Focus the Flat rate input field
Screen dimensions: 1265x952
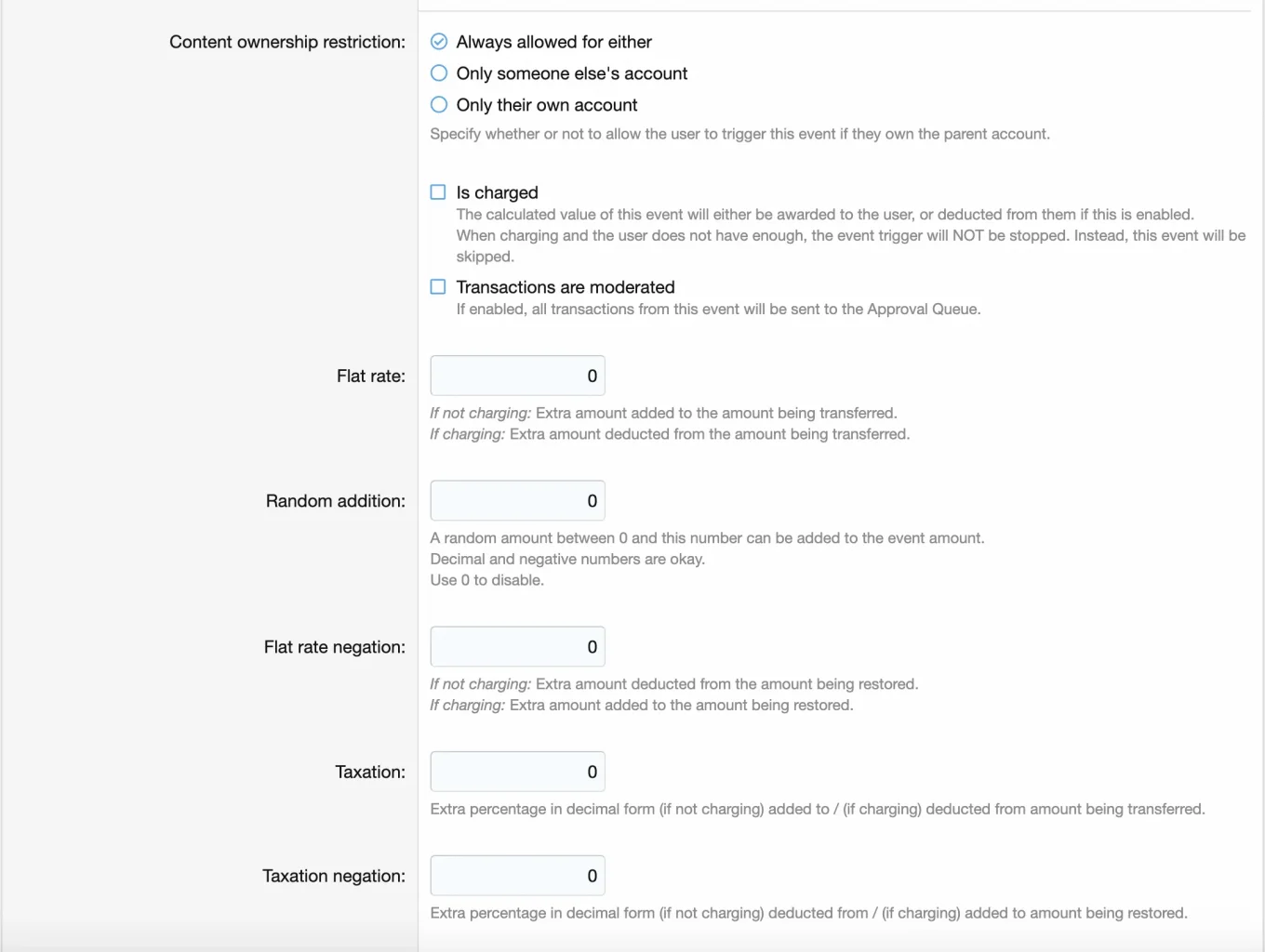pyautogui.click(x=518, y=377)
